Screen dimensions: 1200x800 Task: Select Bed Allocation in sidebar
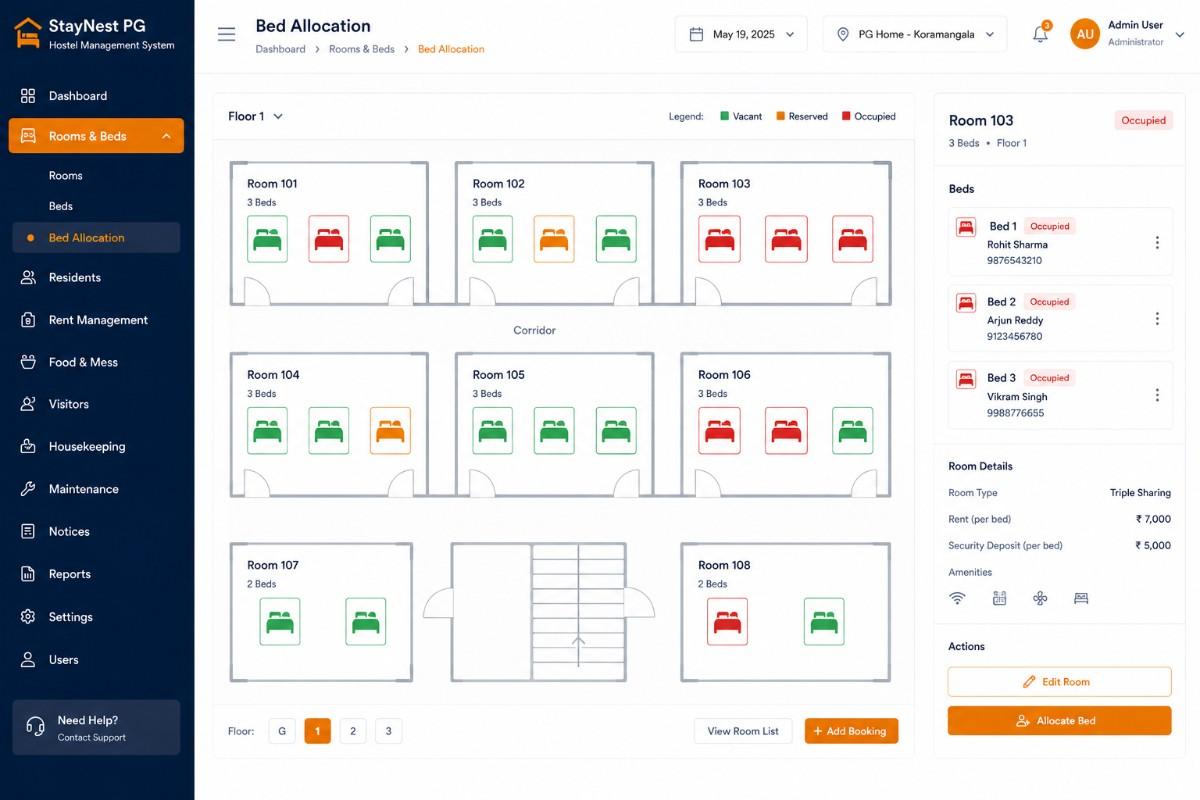[x=96, y=238]
